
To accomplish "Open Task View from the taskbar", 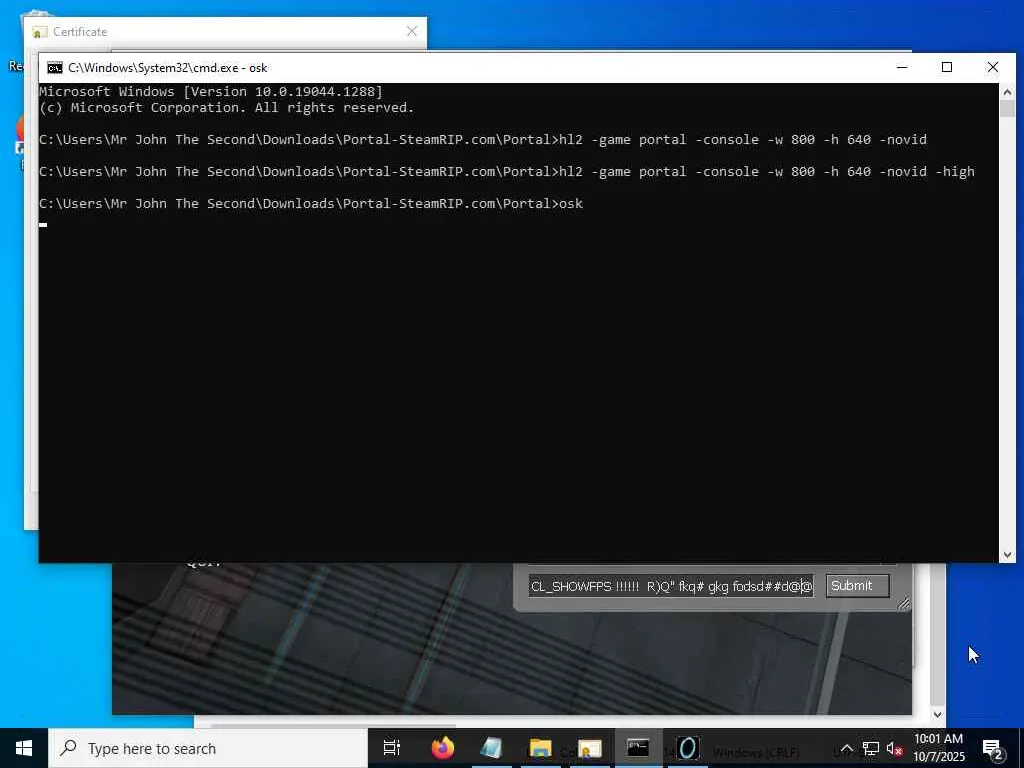I will click(x=392, y=748).
